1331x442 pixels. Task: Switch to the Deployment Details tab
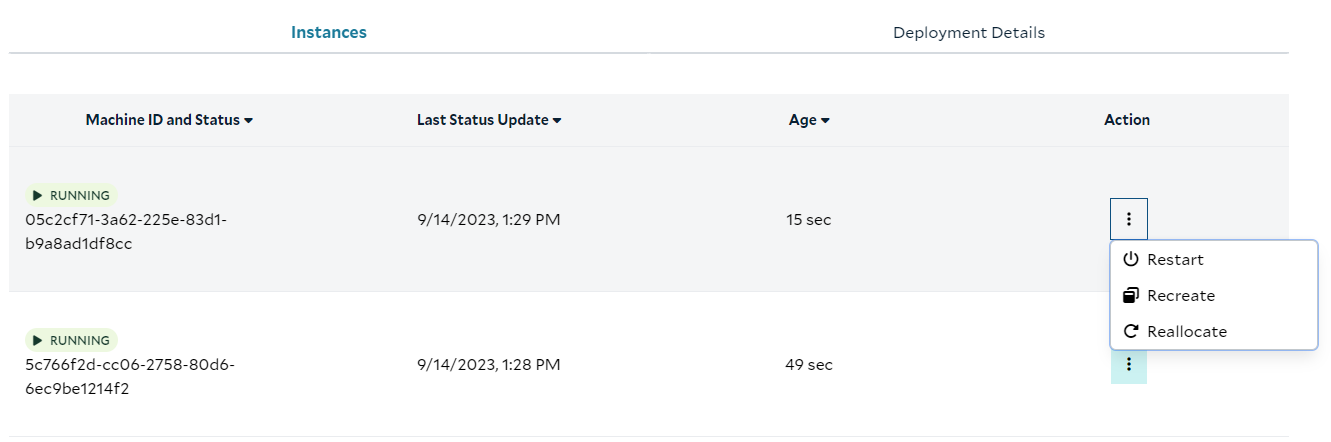point(968,32)
